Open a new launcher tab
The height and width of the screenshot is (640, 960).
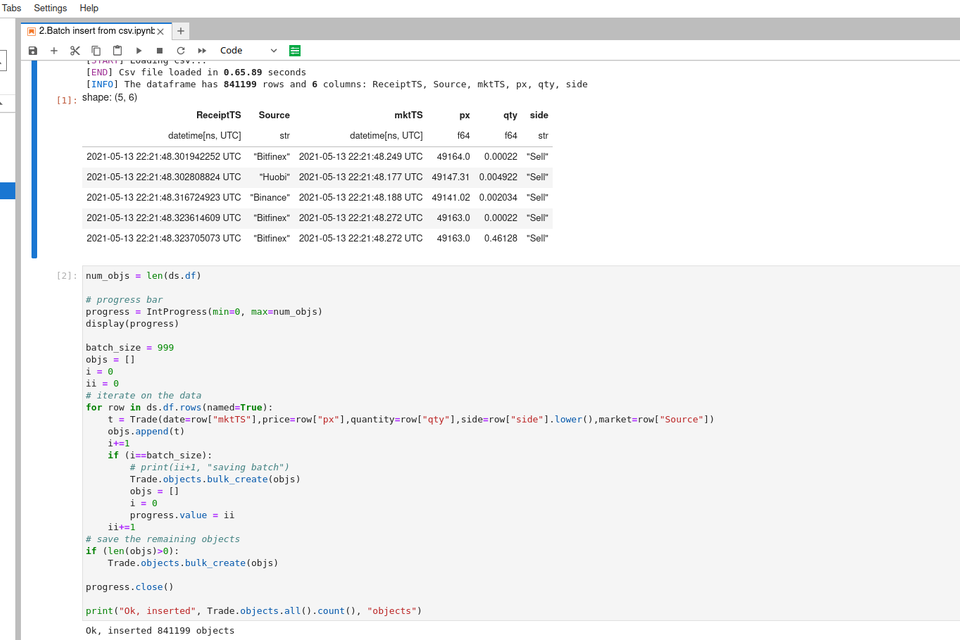coord(181,31)
